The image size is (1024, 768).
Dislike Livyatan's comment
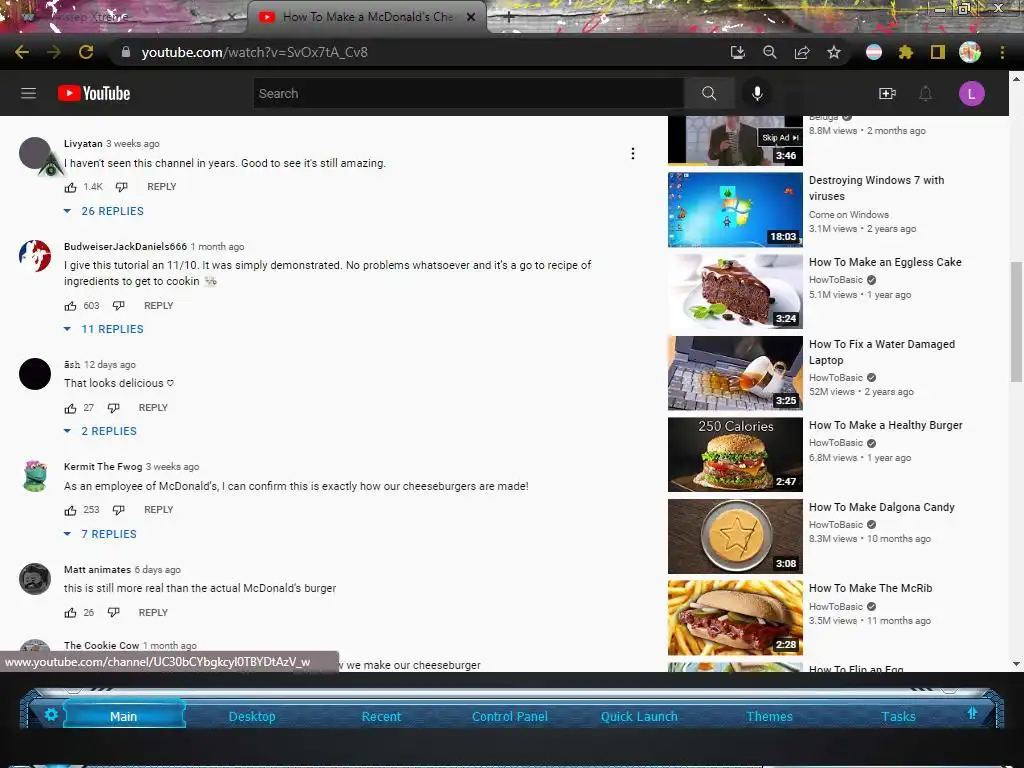tap(121, 187)
